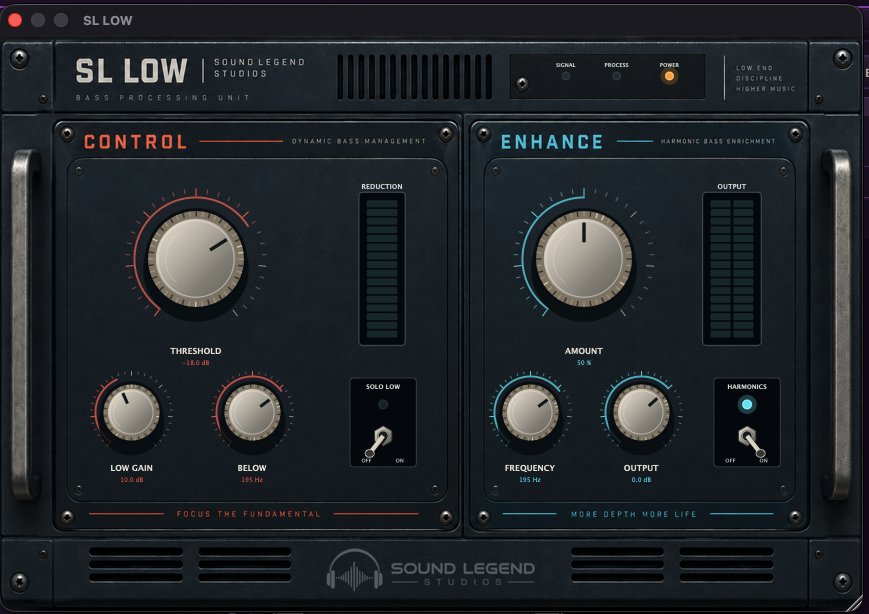Click the LOW GAIN label
Image resolution: width=869 pixels, height=614 pixels.
(x=131, y=468)
